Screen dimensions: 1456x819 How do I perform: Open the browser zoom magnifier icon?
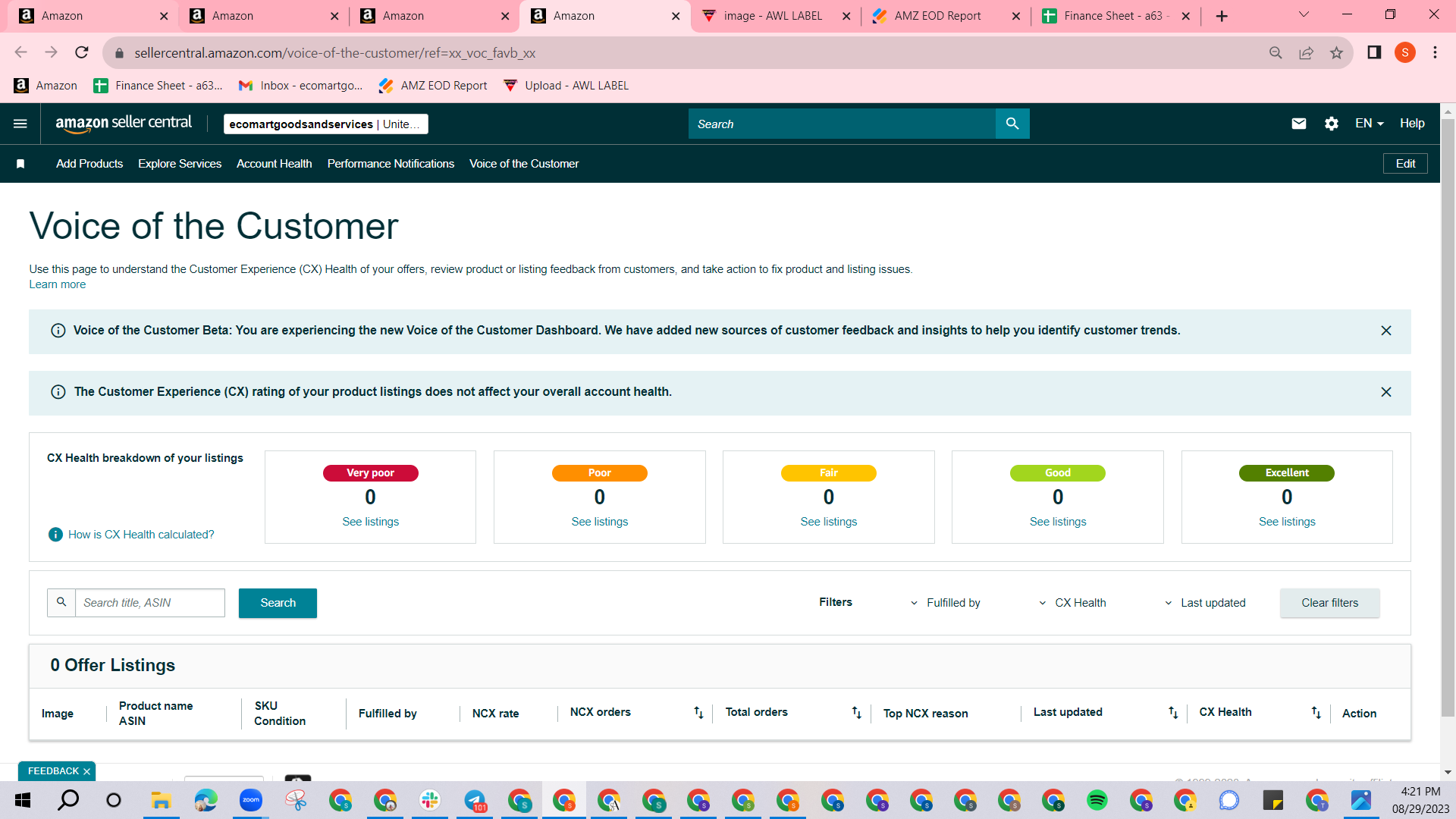1276,52
